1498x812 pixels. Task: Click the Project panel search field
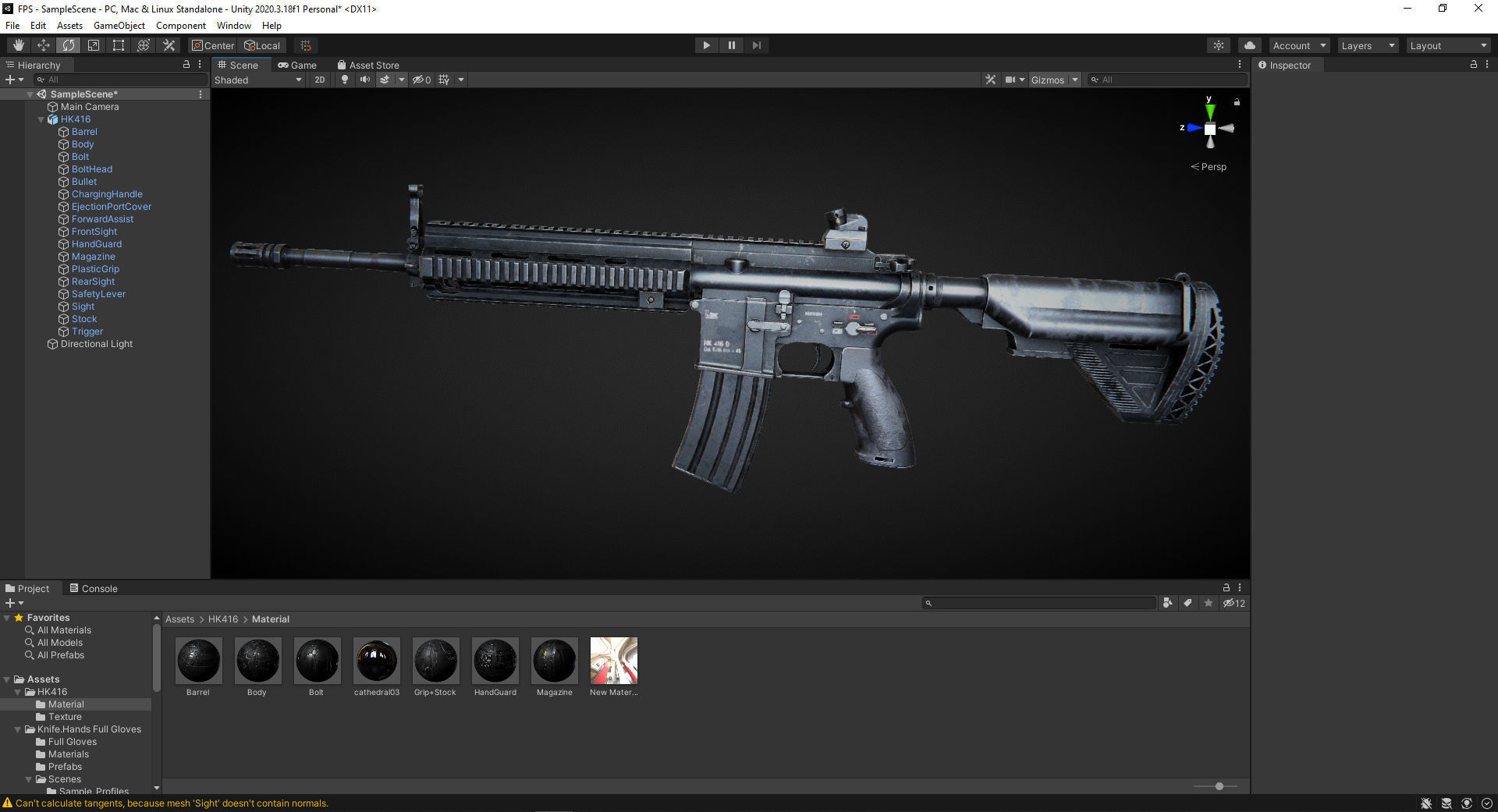1039,603
